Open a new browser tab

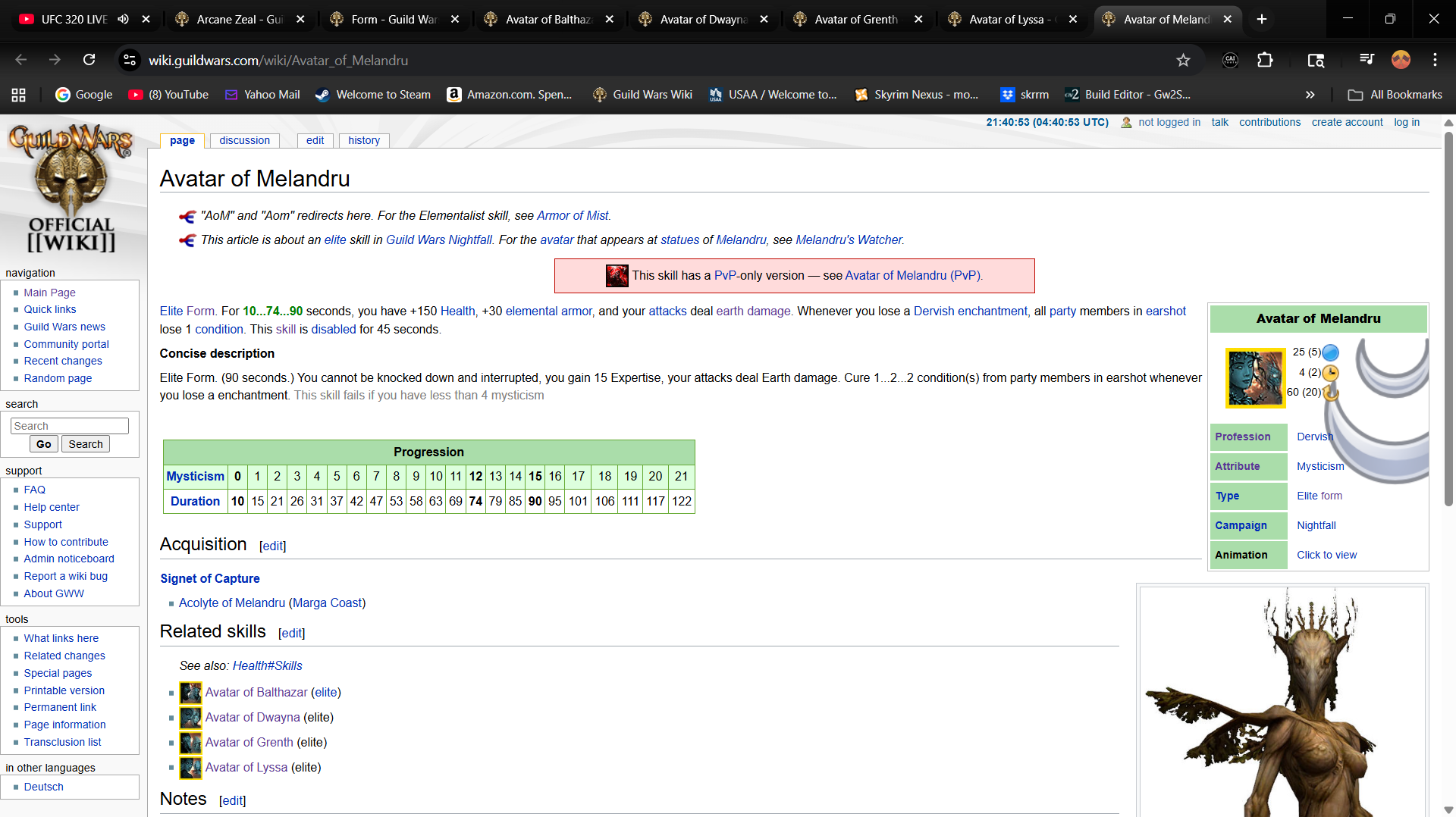[1262, 19]
